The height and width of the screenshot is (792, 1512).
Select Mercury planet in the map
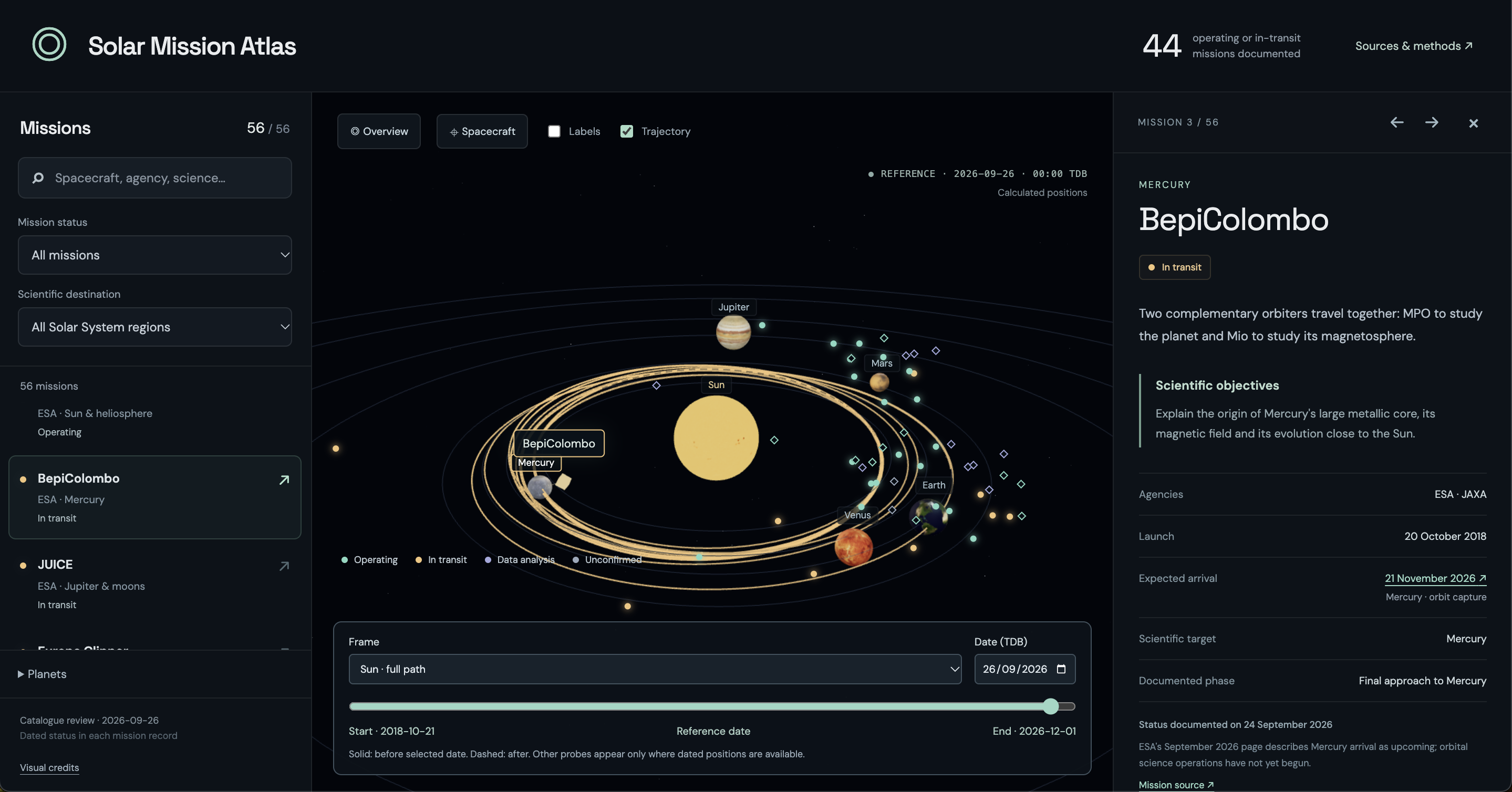click(540, 487)
